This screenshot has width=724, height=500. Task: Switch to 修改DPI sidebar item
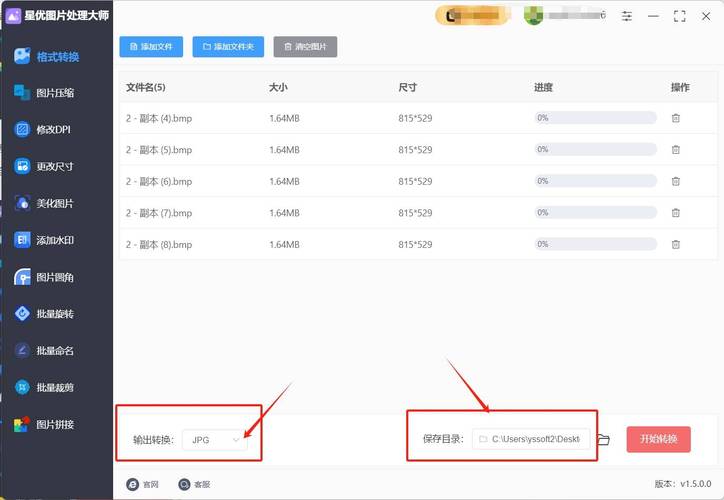pyautogui.click(x=55, y=130)
